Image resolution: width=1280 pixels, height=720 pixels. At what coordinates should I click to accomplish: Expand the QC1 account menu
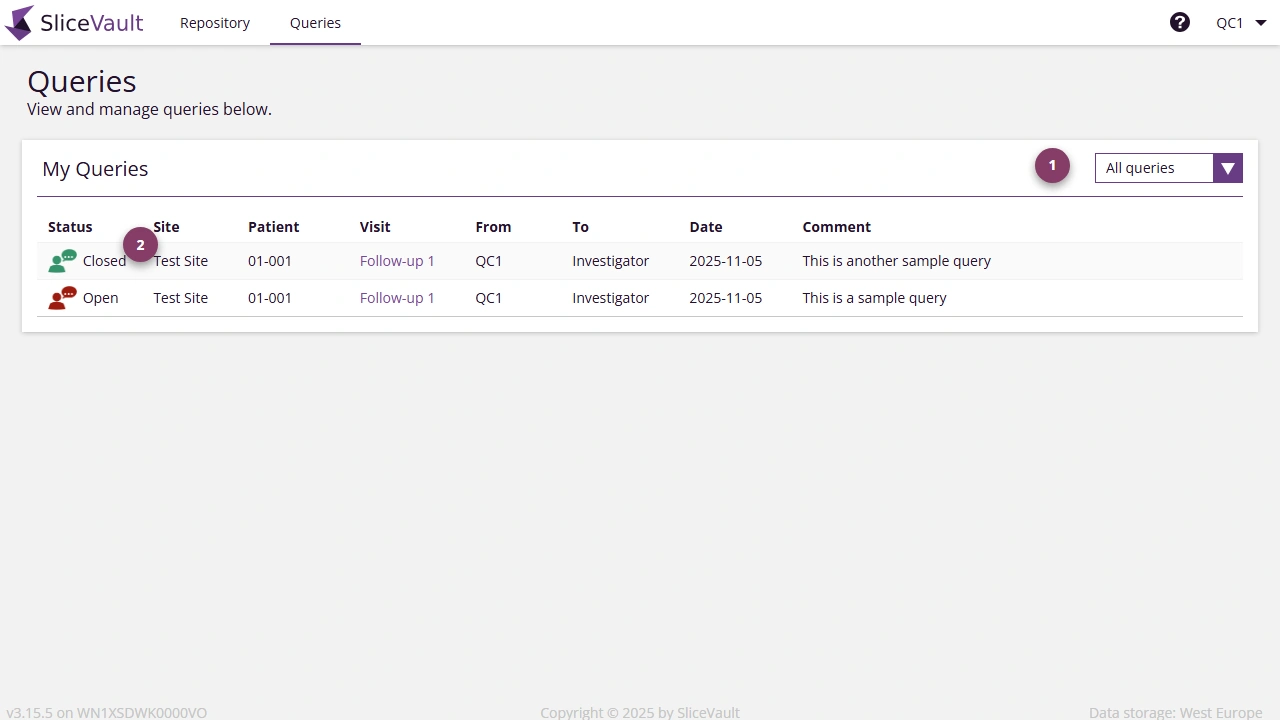pyautogui.click(x=1240, y=22)
